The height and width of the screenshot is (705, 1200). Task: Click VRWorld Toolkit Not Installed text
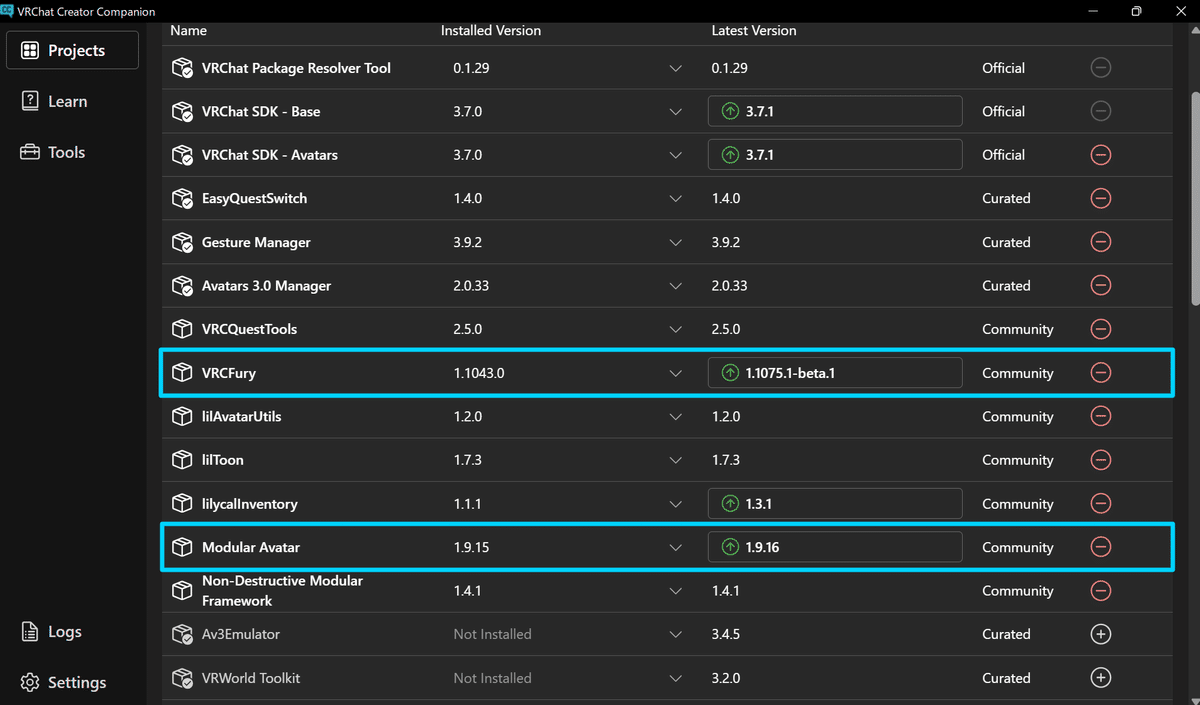tap(492, 678)
